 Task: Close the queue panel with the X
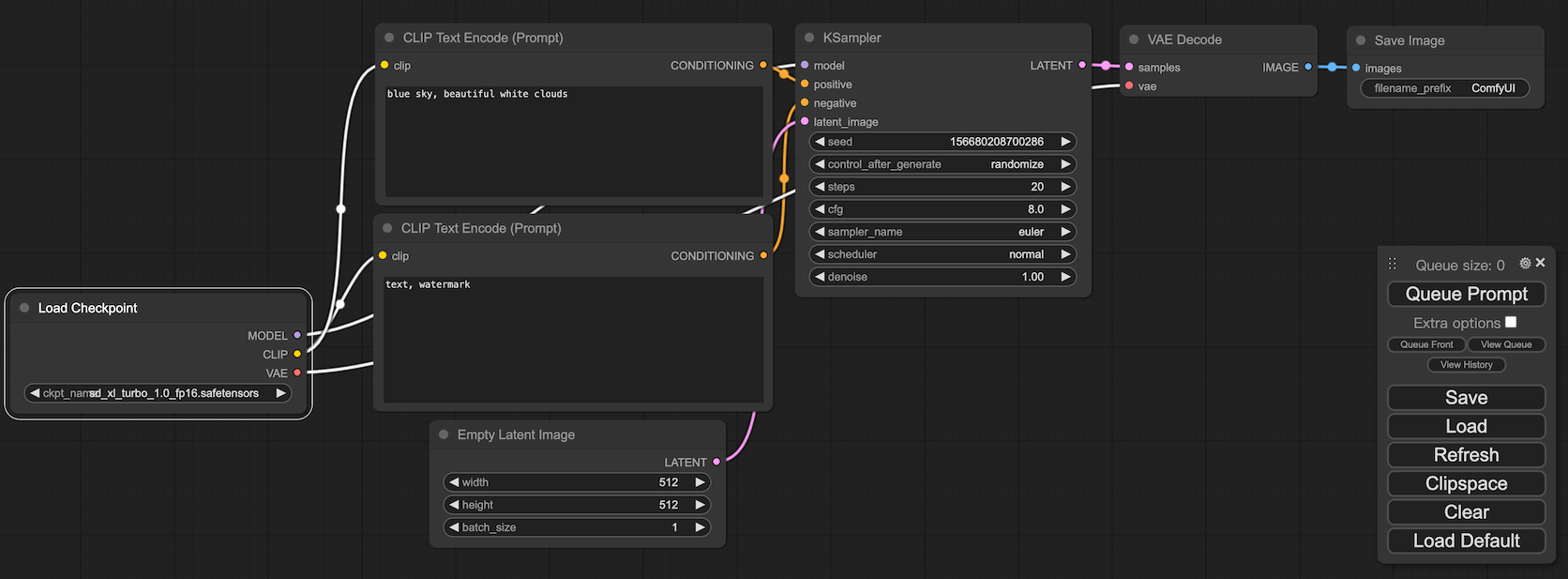pyautogui.click(x=1540, y=263)
